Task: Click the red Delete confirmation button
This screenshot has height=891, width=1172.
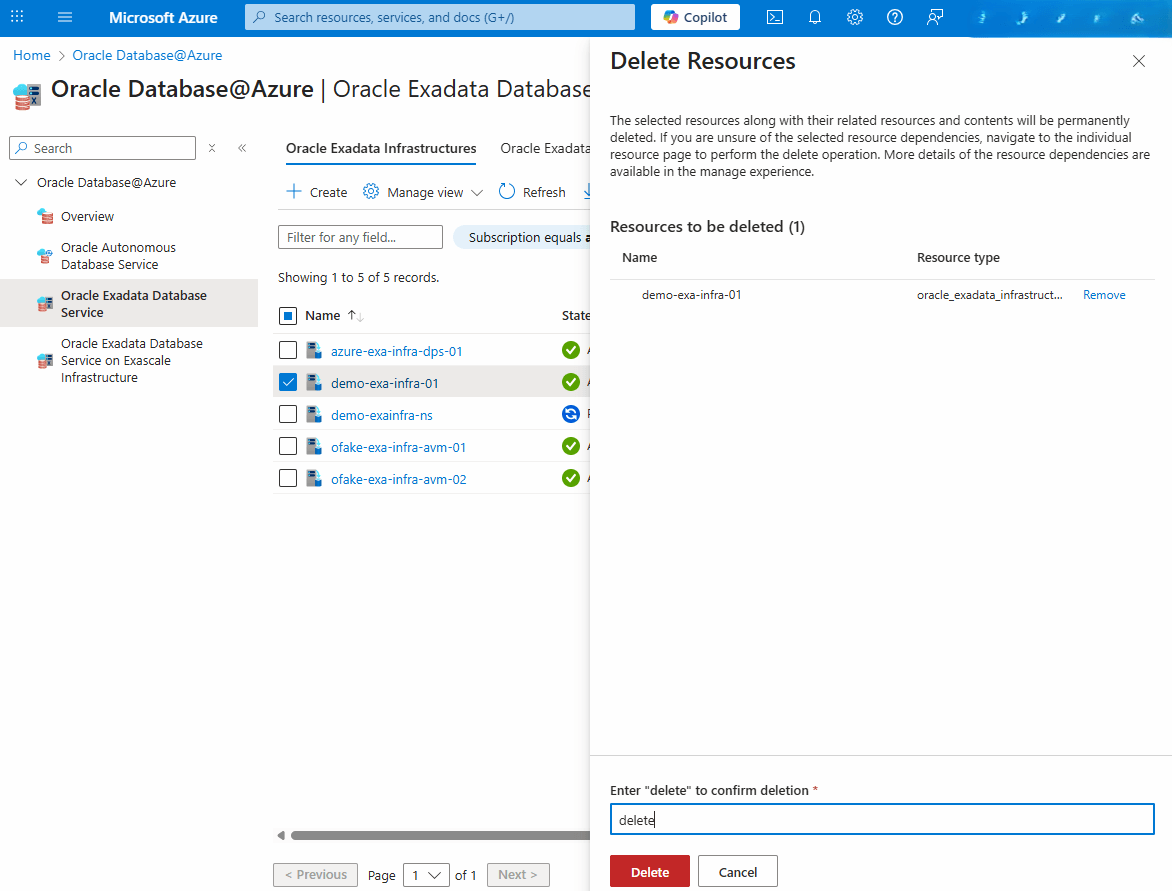Action: coord(649,870)
